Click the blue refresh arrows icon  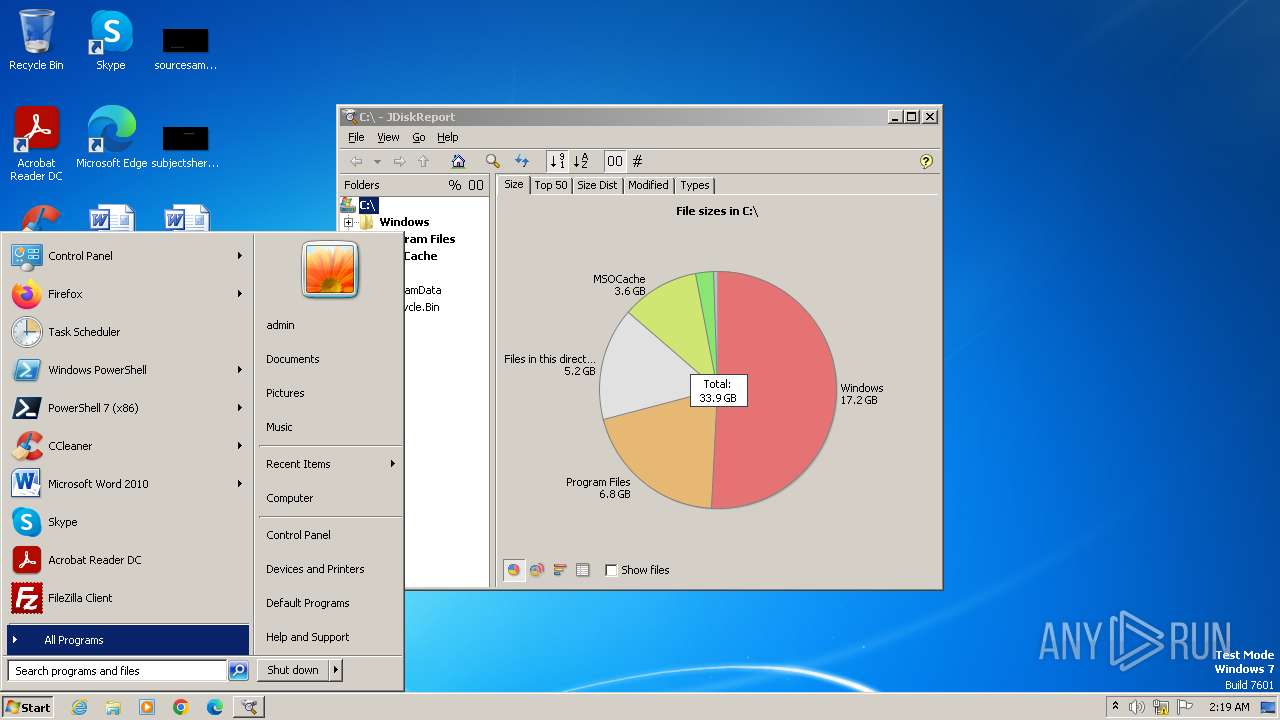click(521, 161)
